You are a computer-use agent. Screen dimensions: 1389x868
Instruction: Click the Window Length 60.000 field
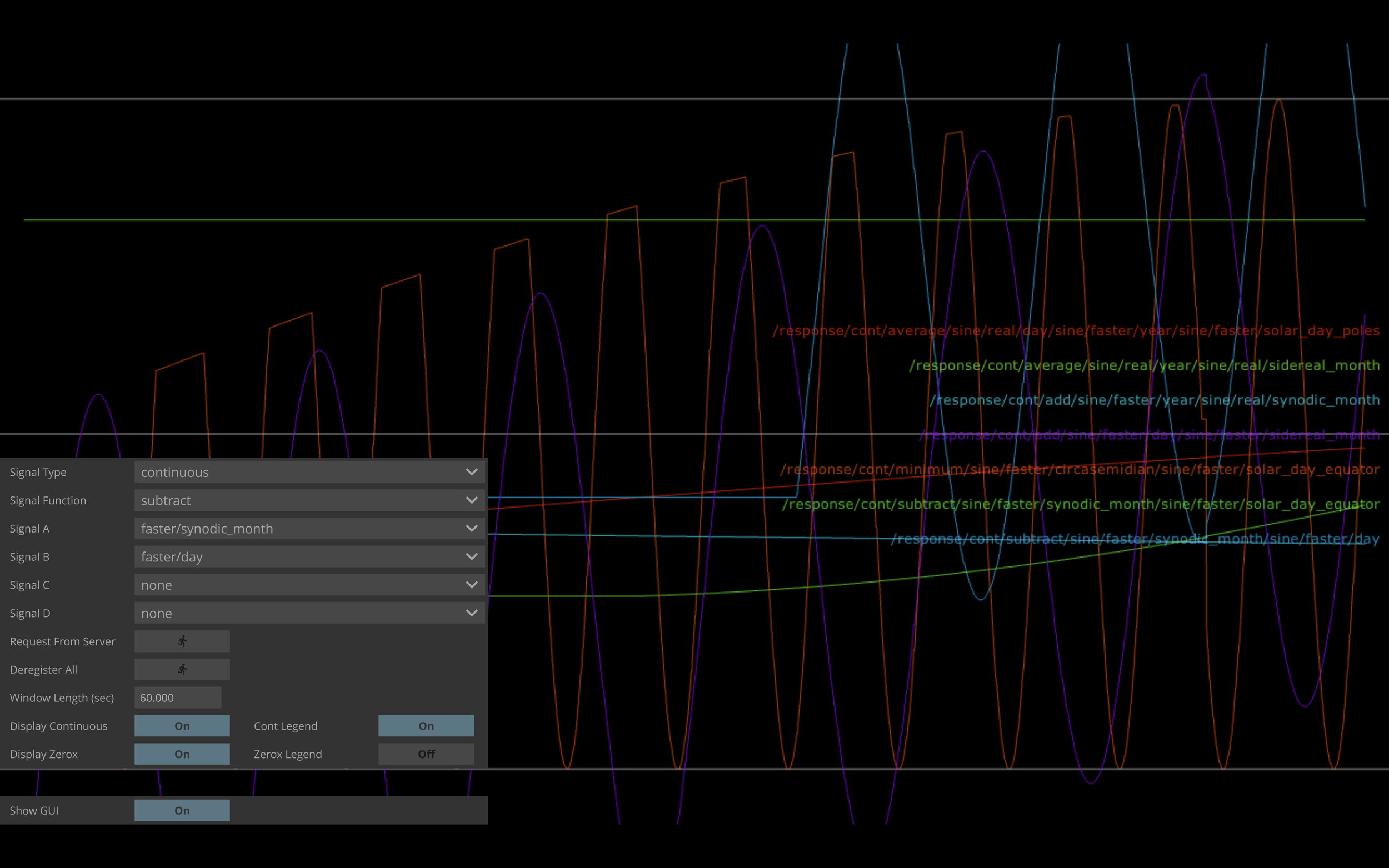click(177, 698)
